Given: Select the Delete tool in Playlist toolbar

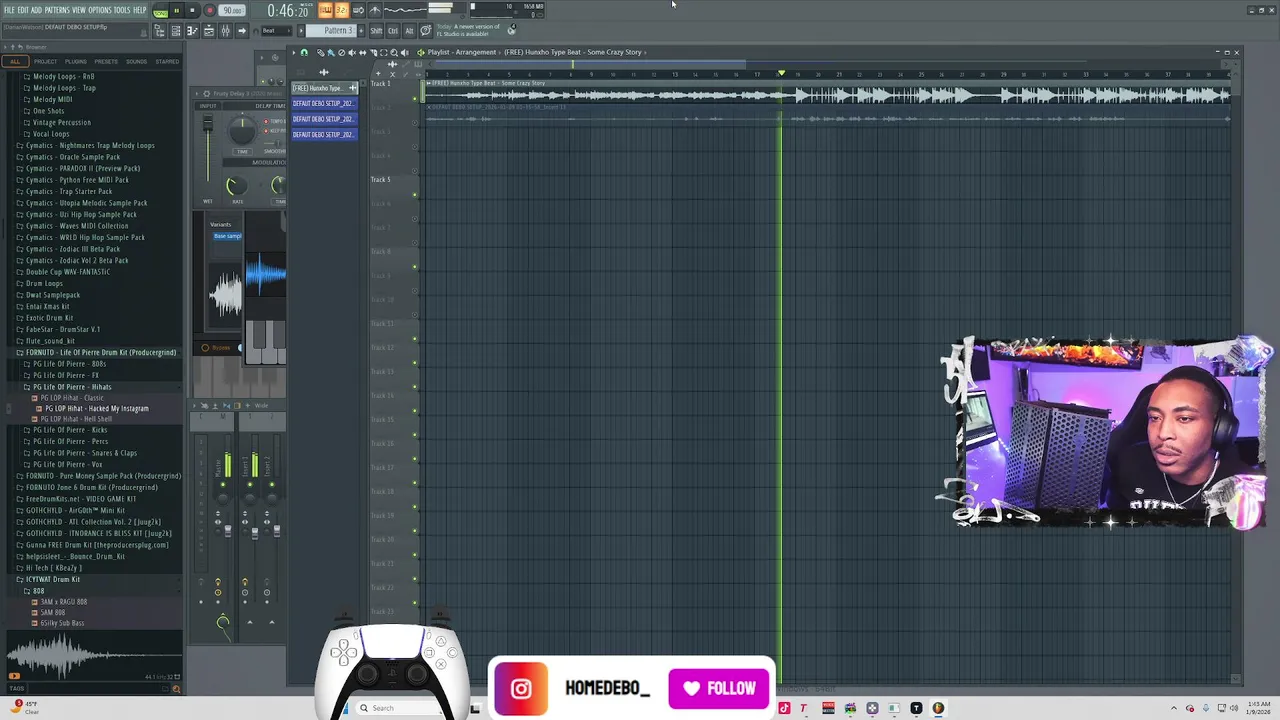Looking at the screenshot, I should (342, 53).
